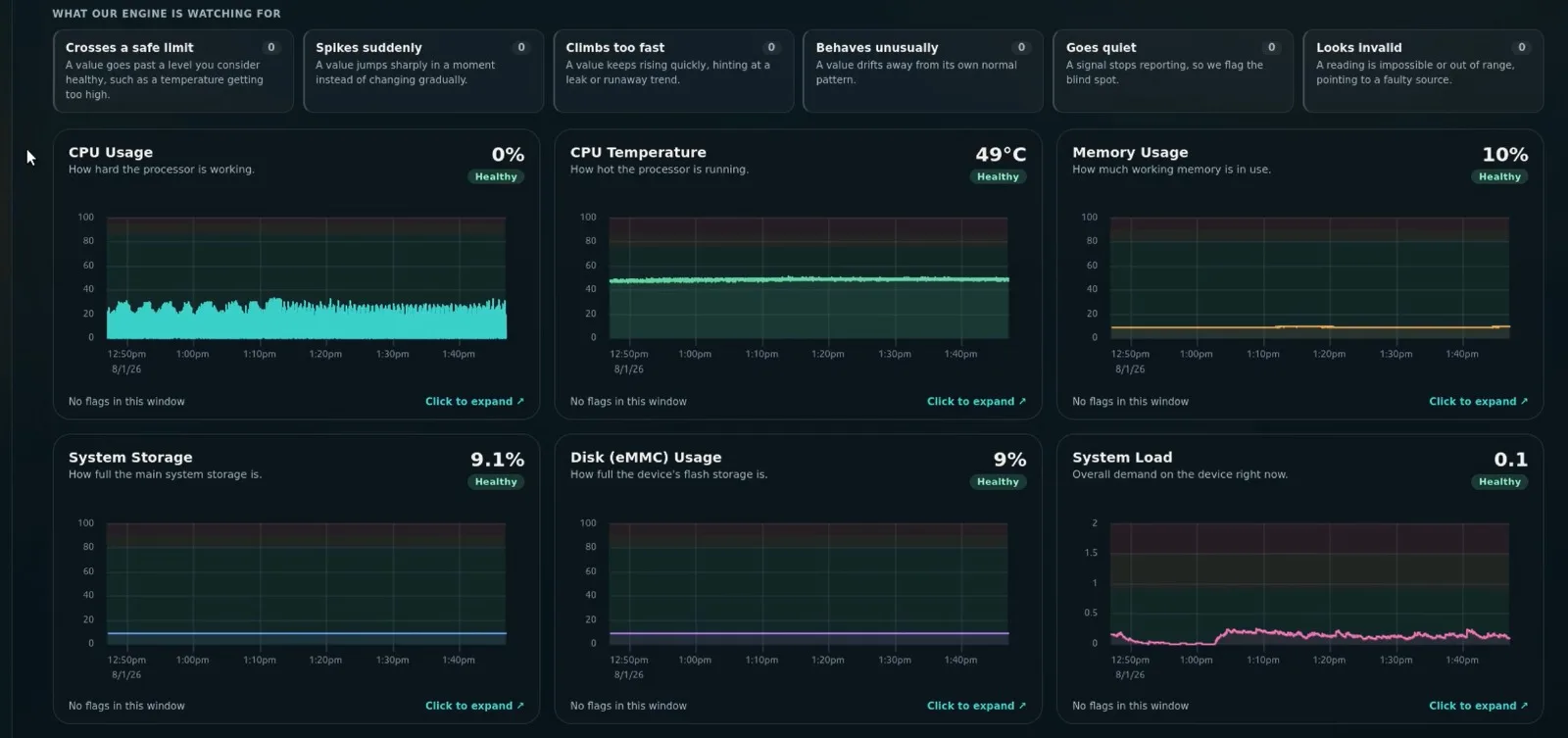Click the 10% Memory Usage value
The height and width of the screenshot is (738, 1568).
(1505, 155)
